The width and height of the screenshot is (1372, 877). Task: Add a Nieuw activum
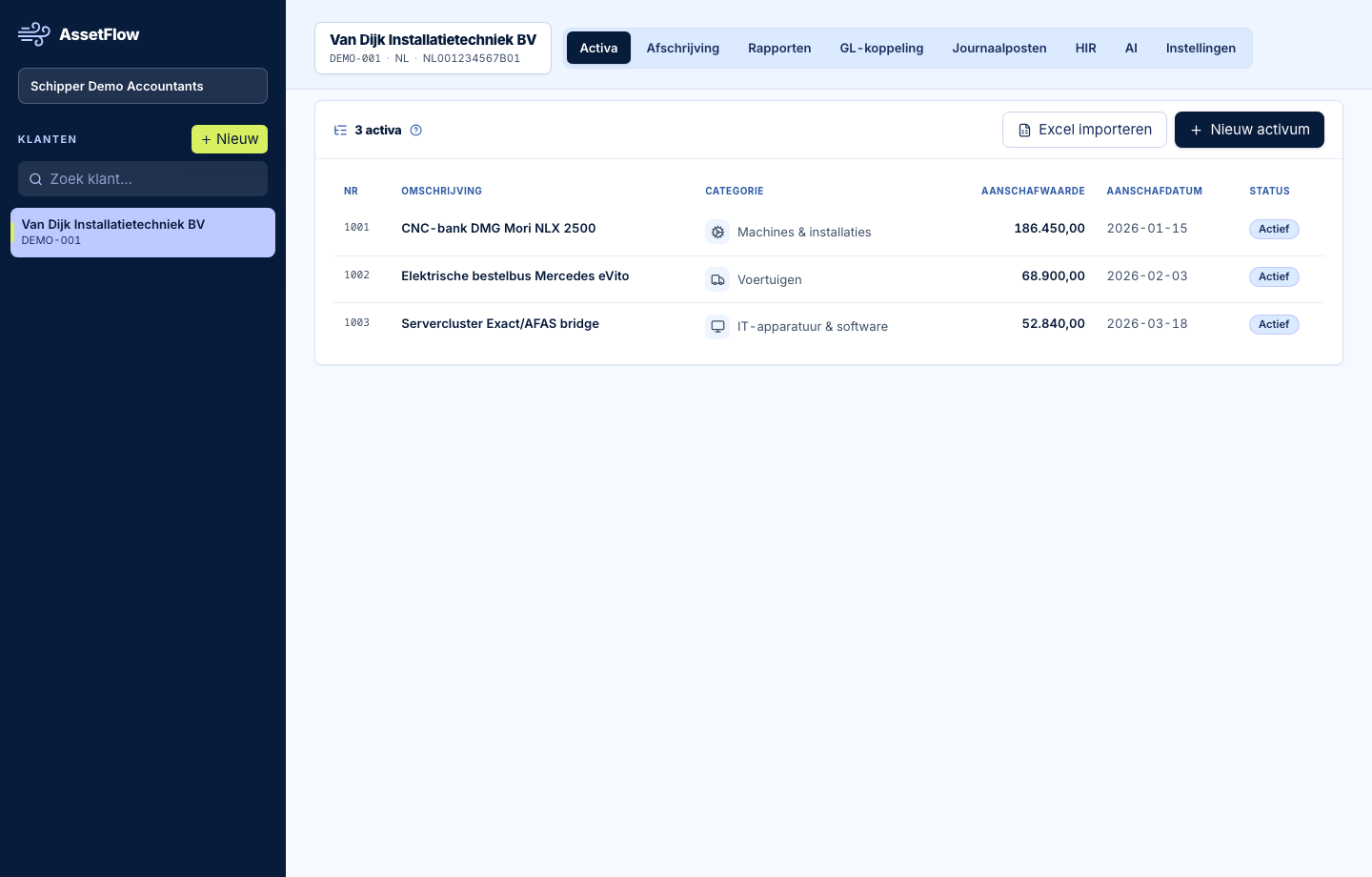coord(1249,130)
